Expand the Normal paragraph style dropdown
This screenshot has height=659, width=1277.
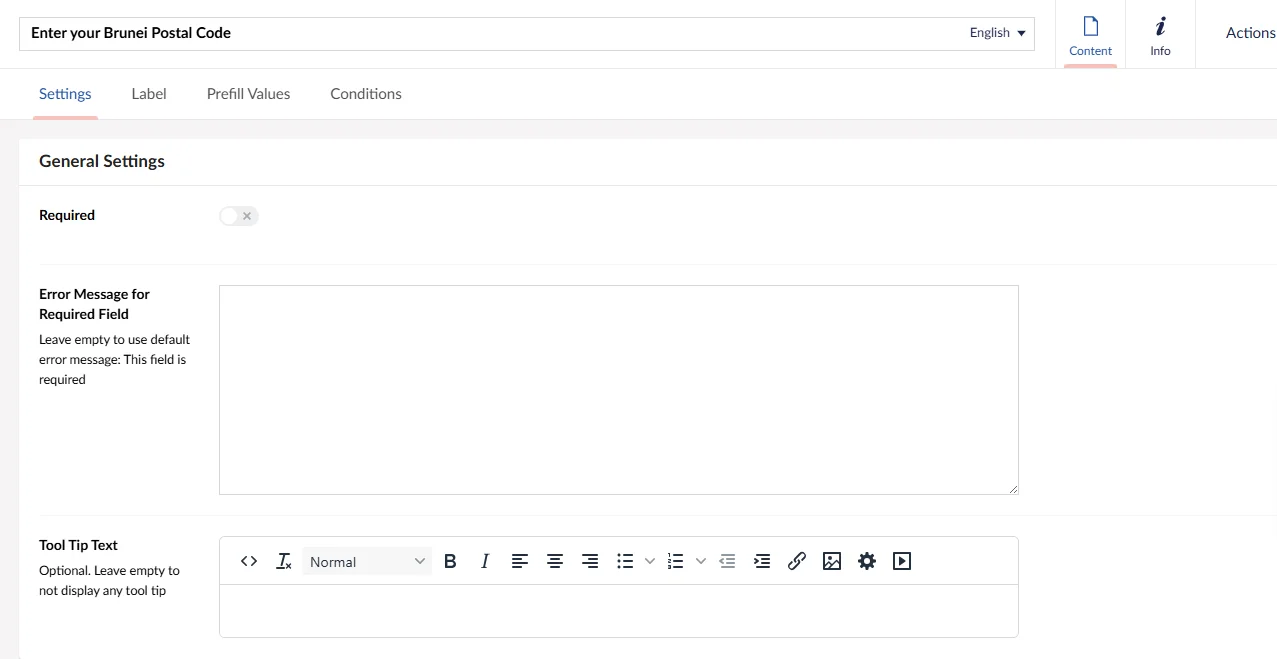367,562
